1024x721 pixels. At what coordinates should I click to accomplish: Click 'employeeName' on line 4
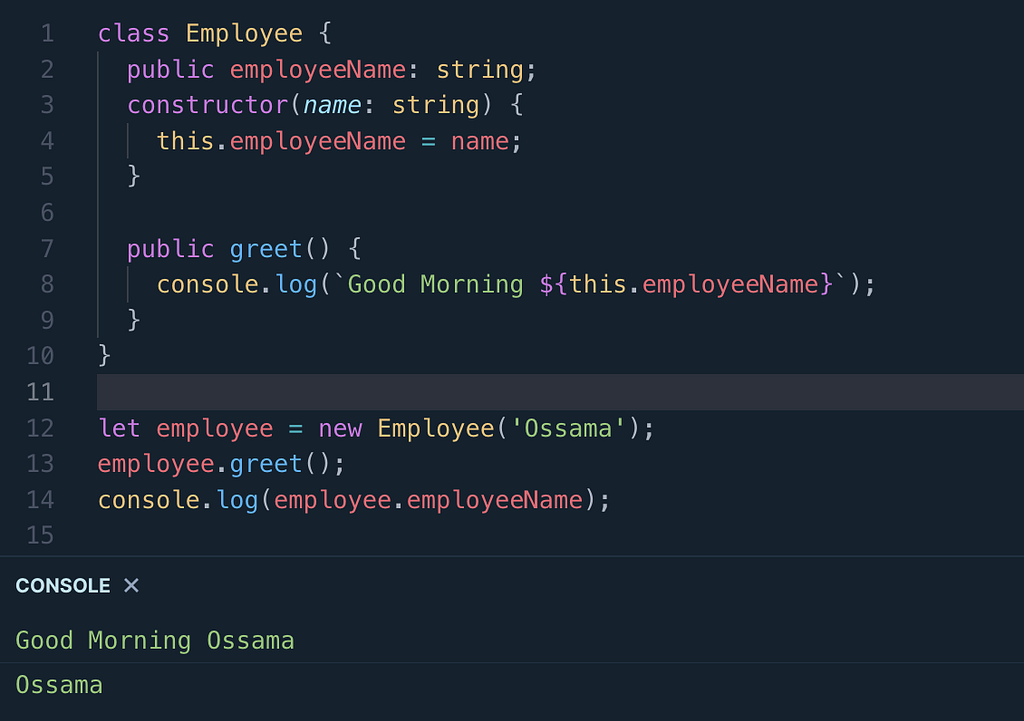point(318,141)
